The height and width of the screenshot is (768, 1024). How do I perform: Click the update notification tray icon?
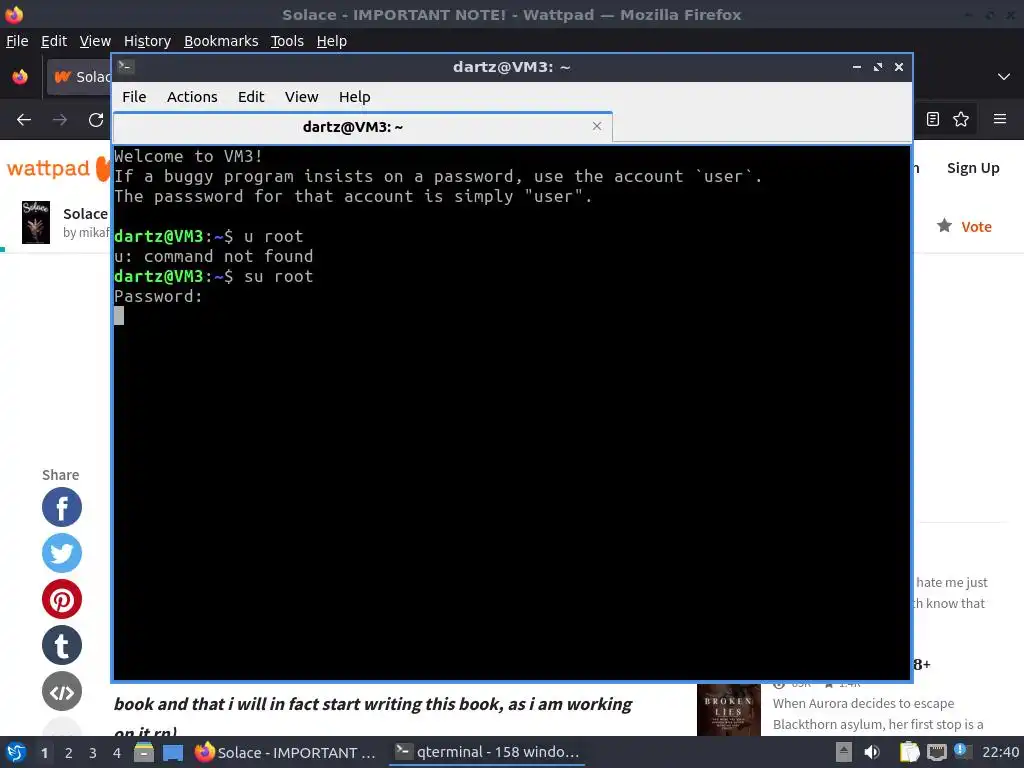click(x=961, y=751)
